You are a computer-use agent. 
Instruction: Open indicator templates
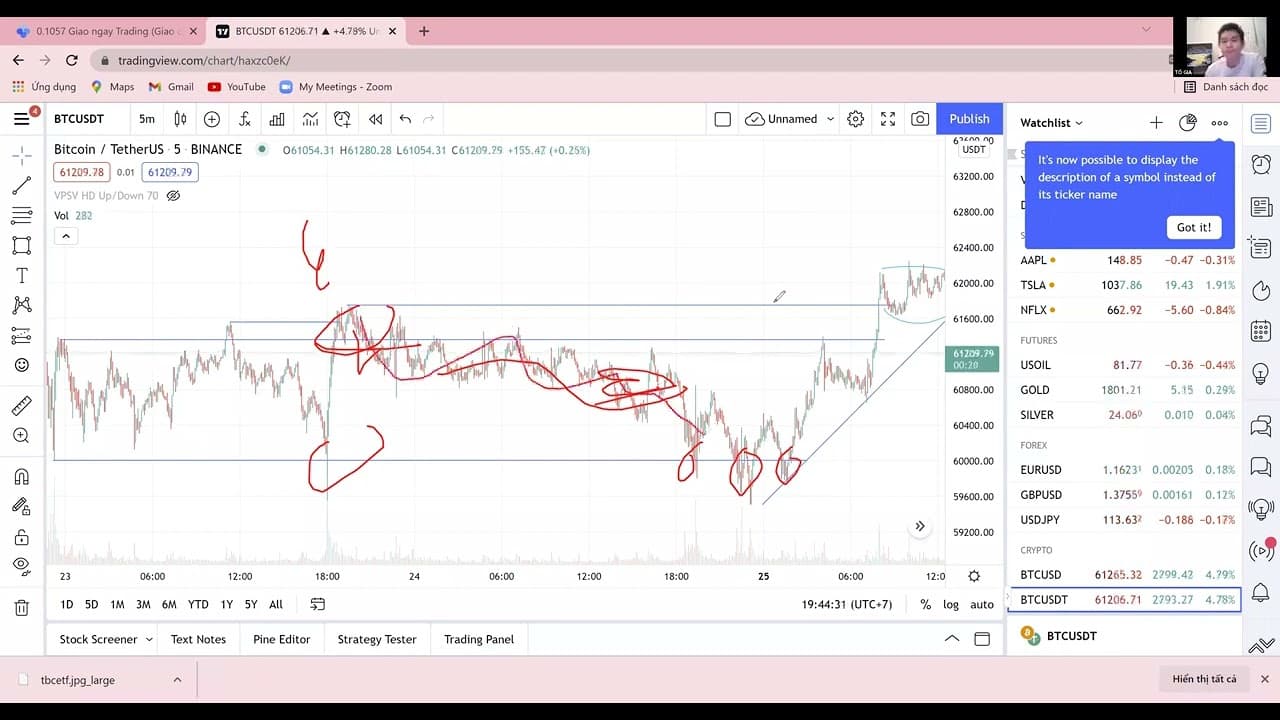tap(310, 119)
